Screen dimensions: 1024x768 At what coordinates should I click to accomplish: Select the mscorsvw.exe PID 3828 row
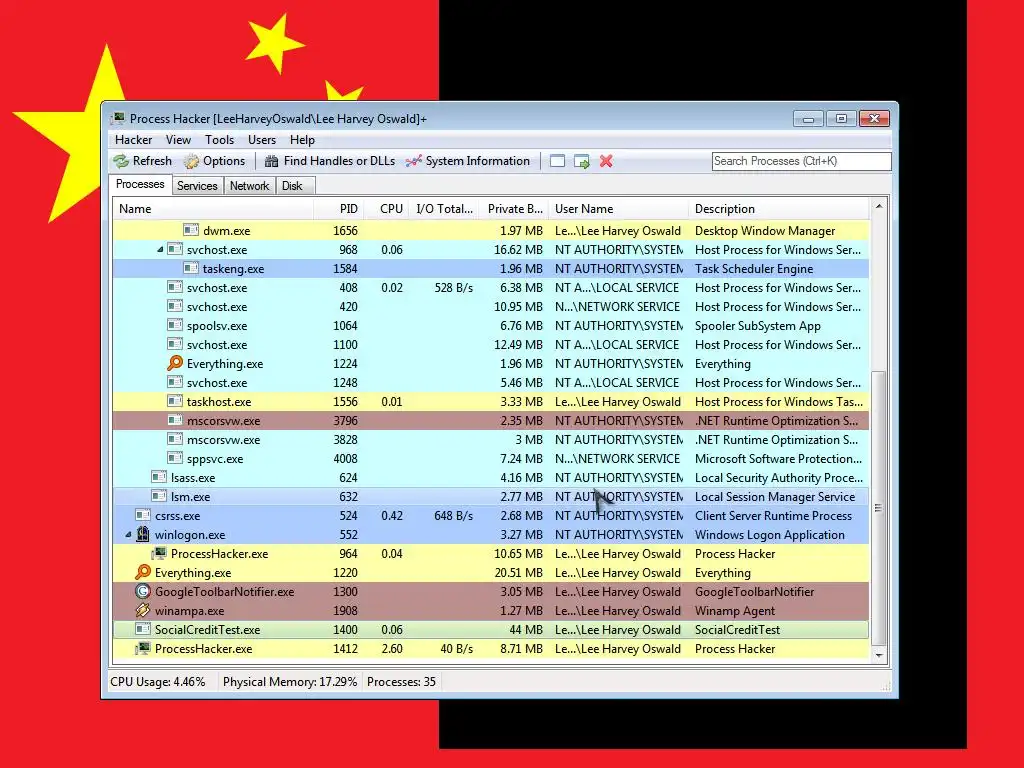(491, 440)
